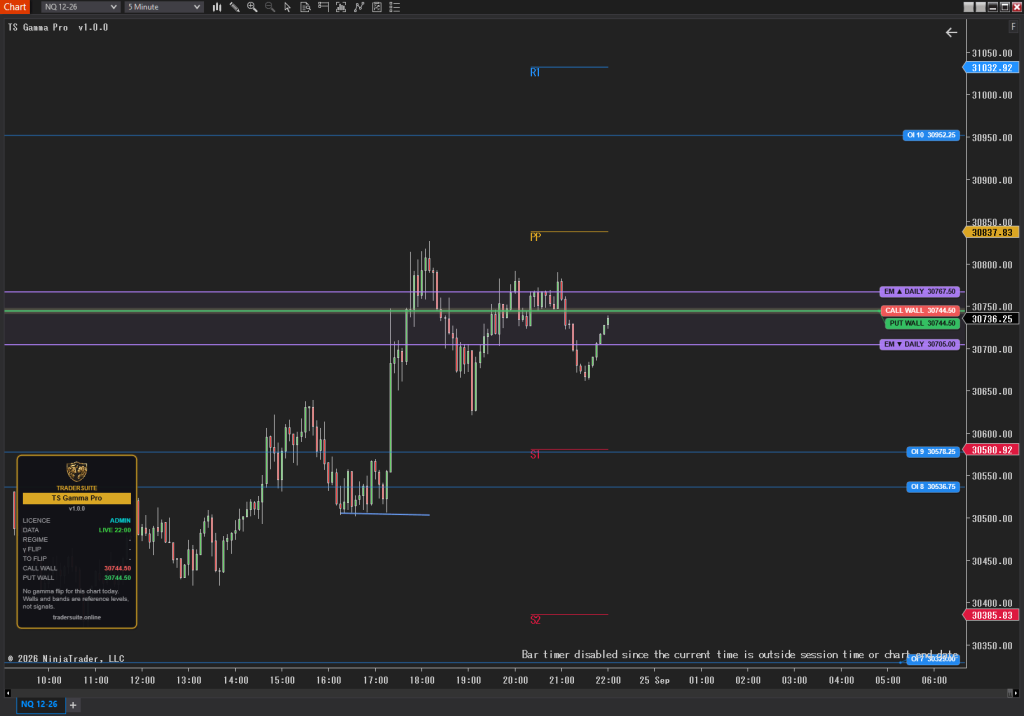Click the TS Gamma Pro v1.0.0 indicator label
The width and height of the screenshot is (1024, 716).
click(58, 27)
